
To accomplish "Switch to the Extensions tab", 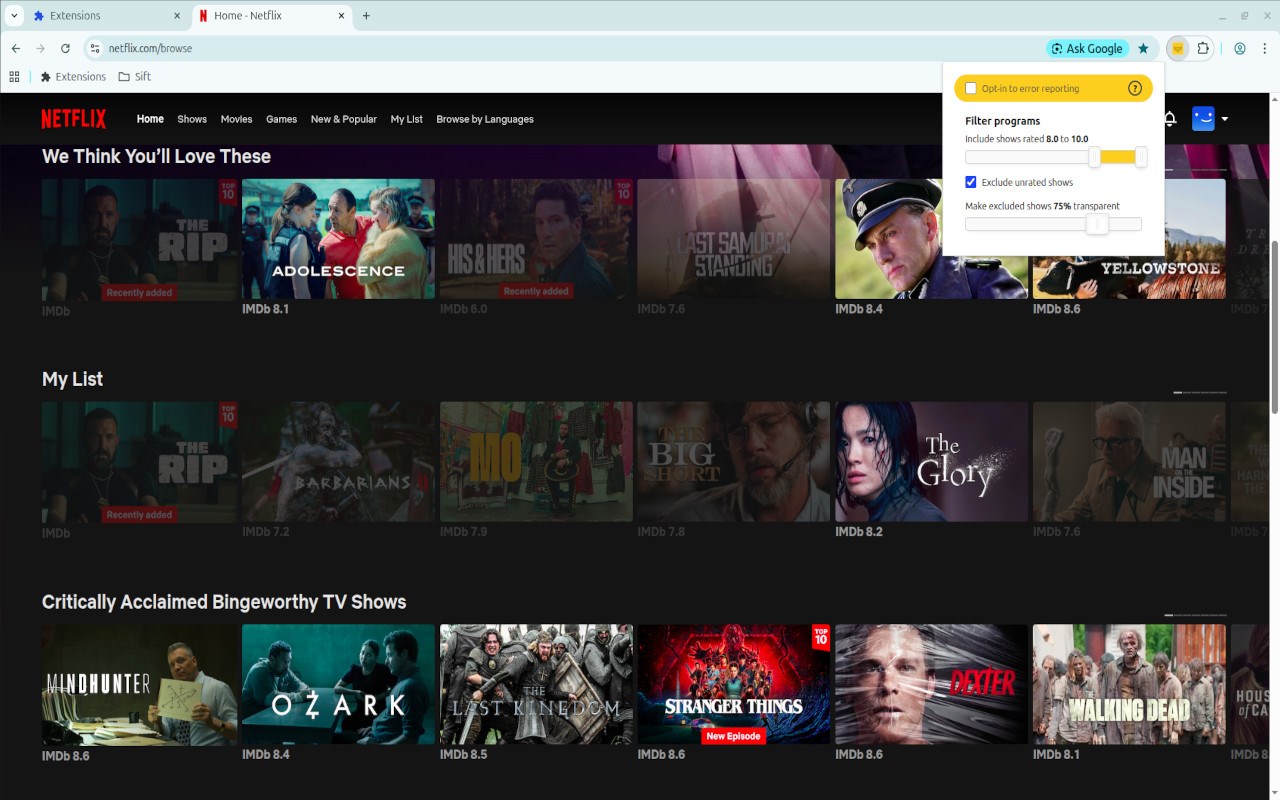I will click(106, 16).
